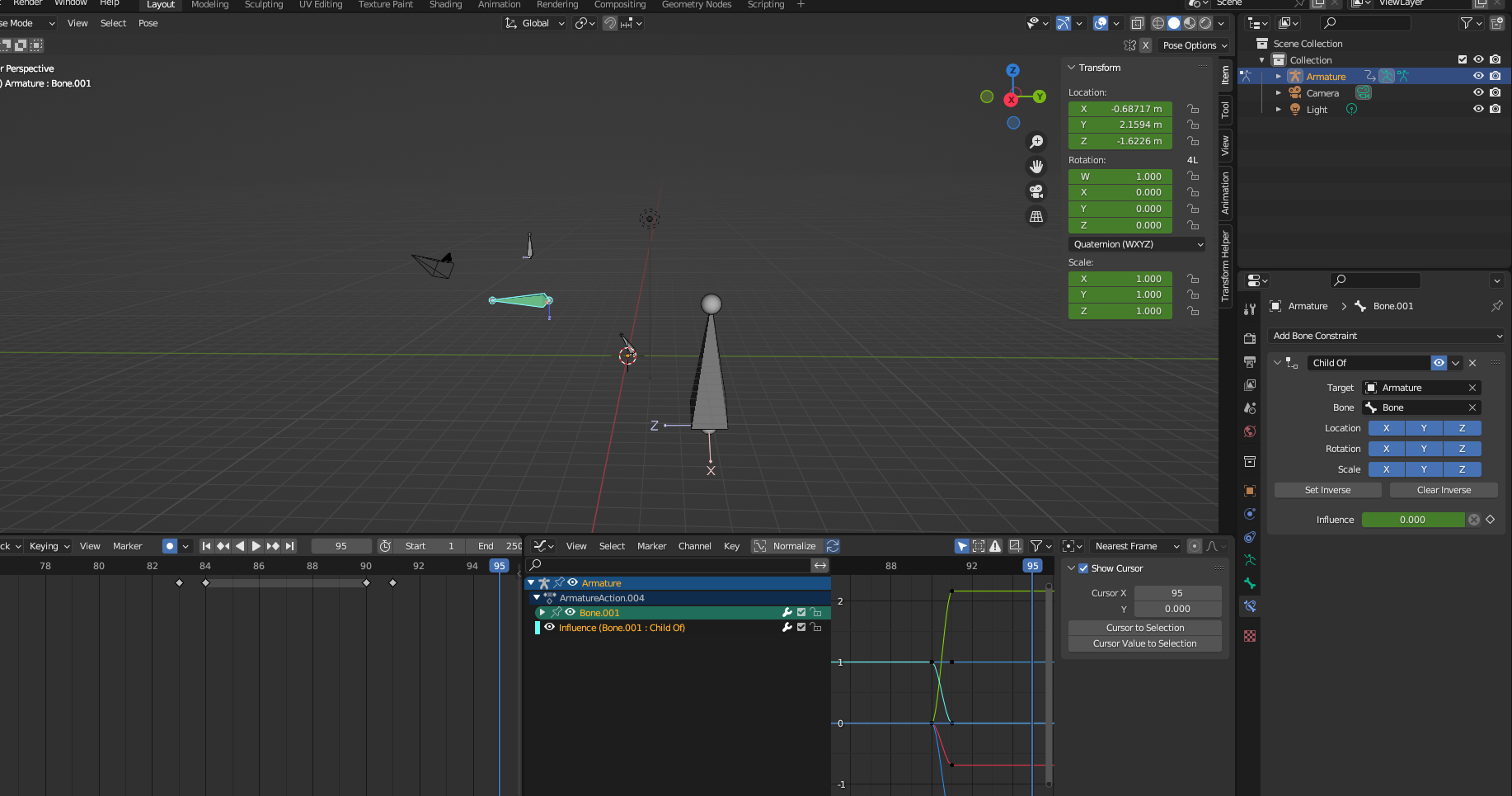This screenshot has width=1512, height=796.
Task: Click the pan hand viewport gizmo
Action: tap(1036, 167)
